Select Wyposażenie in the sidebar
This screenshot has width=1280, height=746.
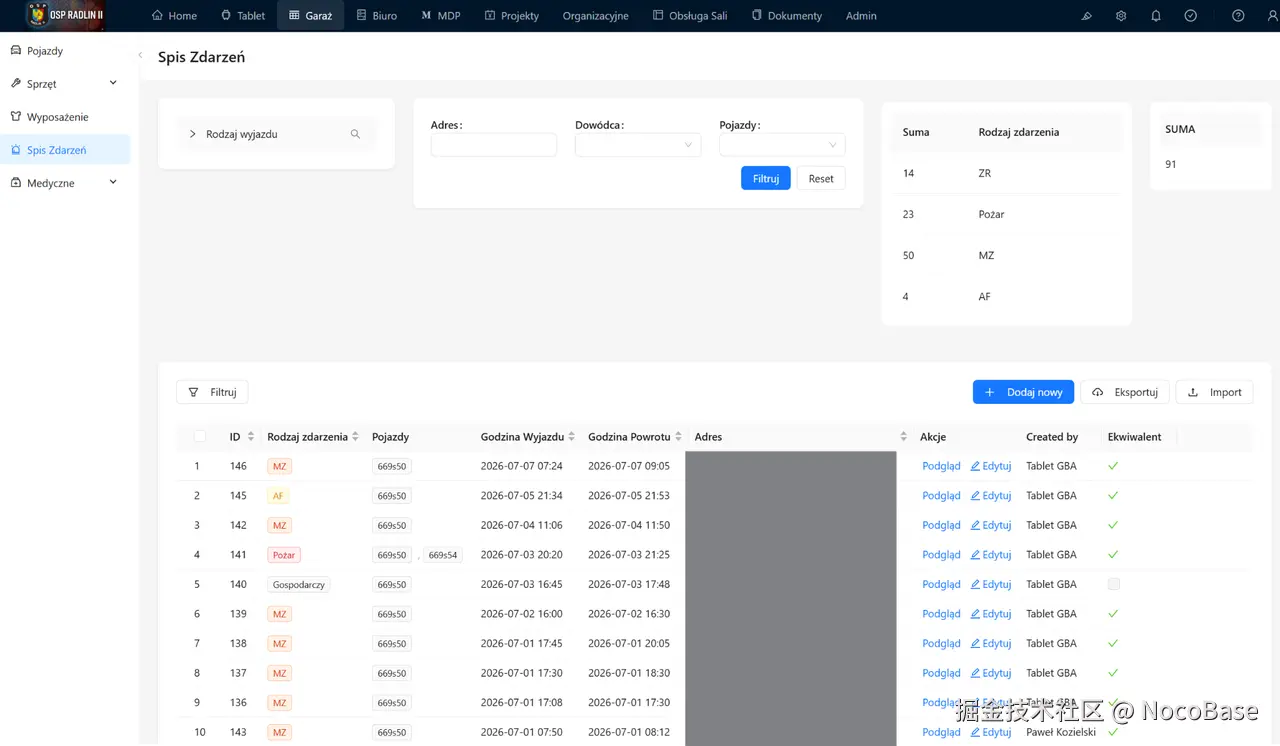tap(65, 117)
